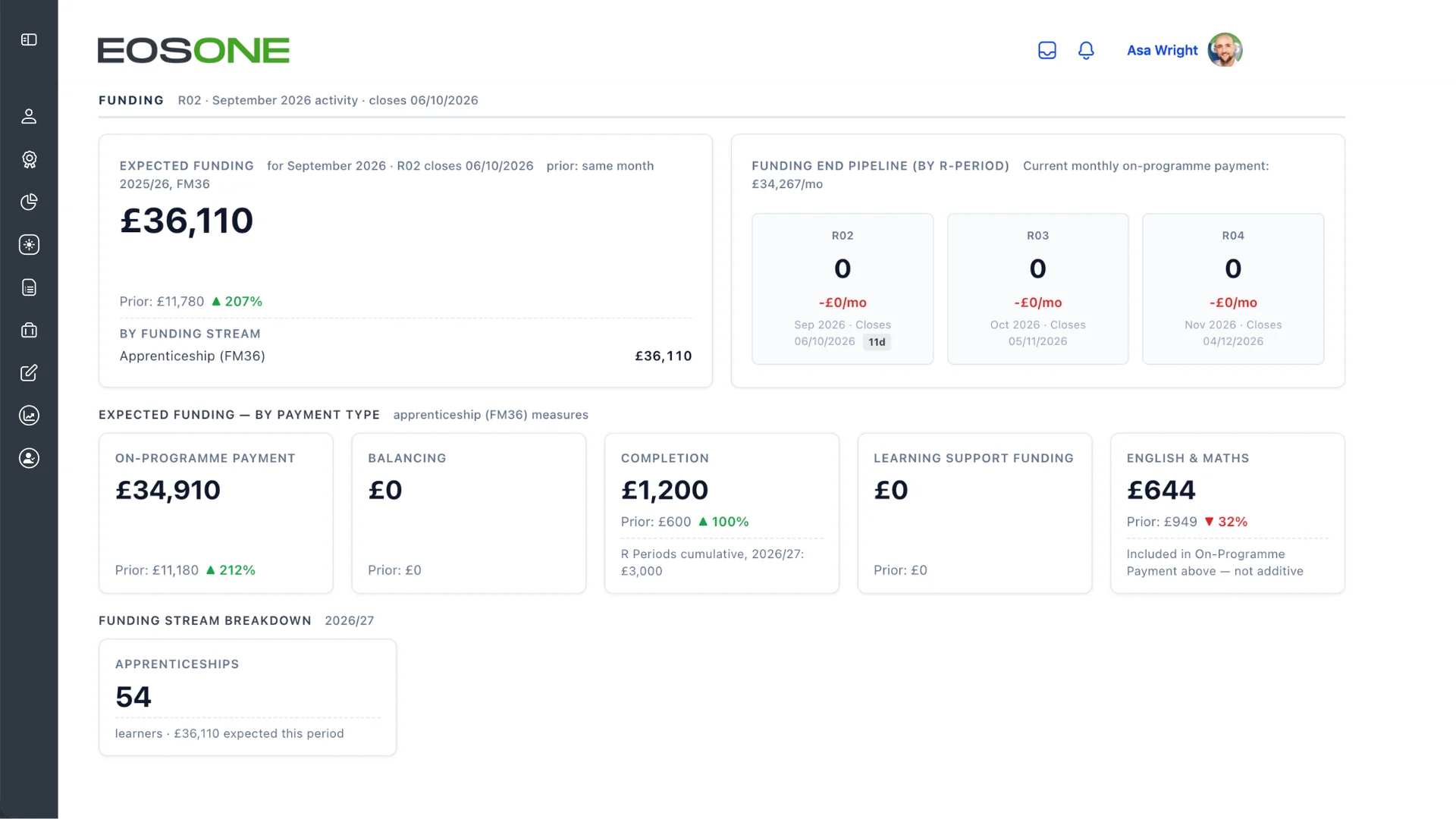Click the 212% increase indicator
This screenshot has width=1456, height=819.
click(x=231, y=570)
